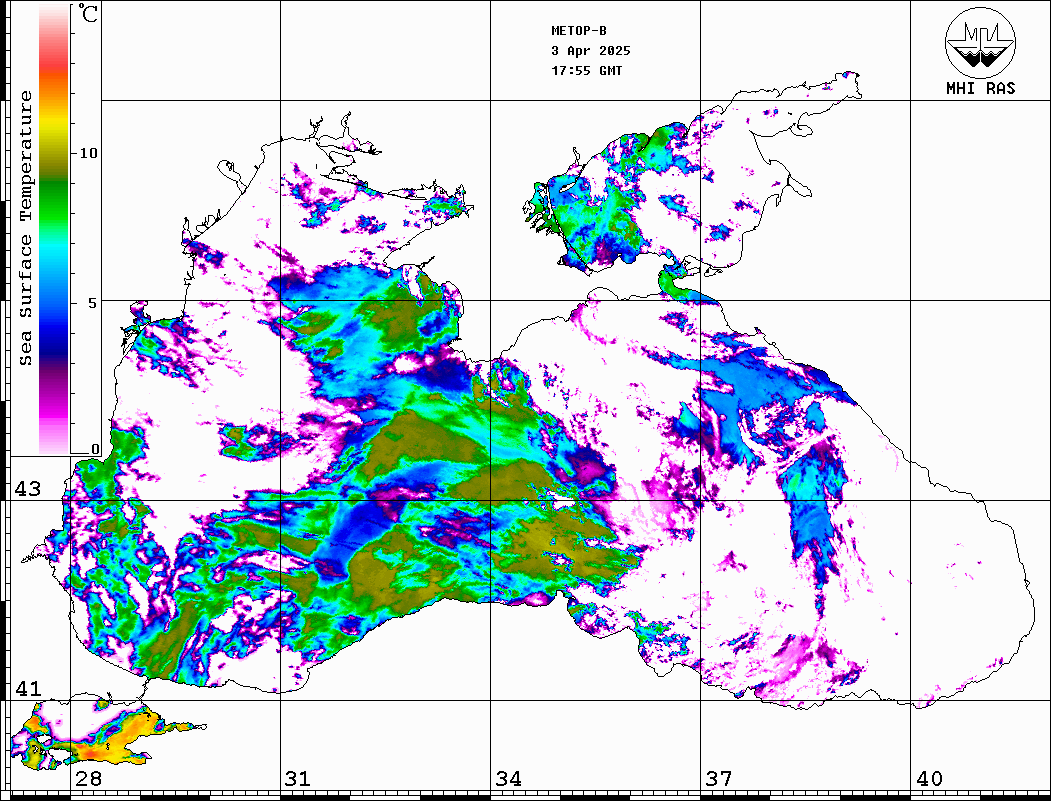Click the '°C' unit label

click(88, 13)
